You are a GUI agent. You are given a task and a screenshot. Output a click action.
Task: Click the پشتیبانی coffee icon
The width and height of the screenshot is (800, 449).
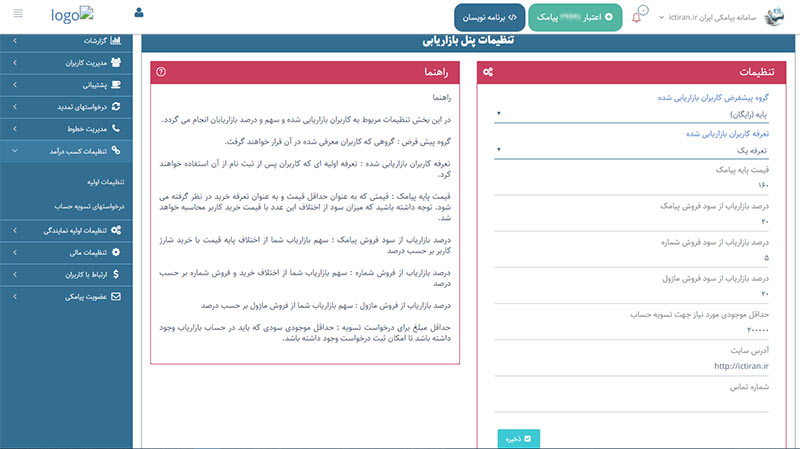[116, 85]
